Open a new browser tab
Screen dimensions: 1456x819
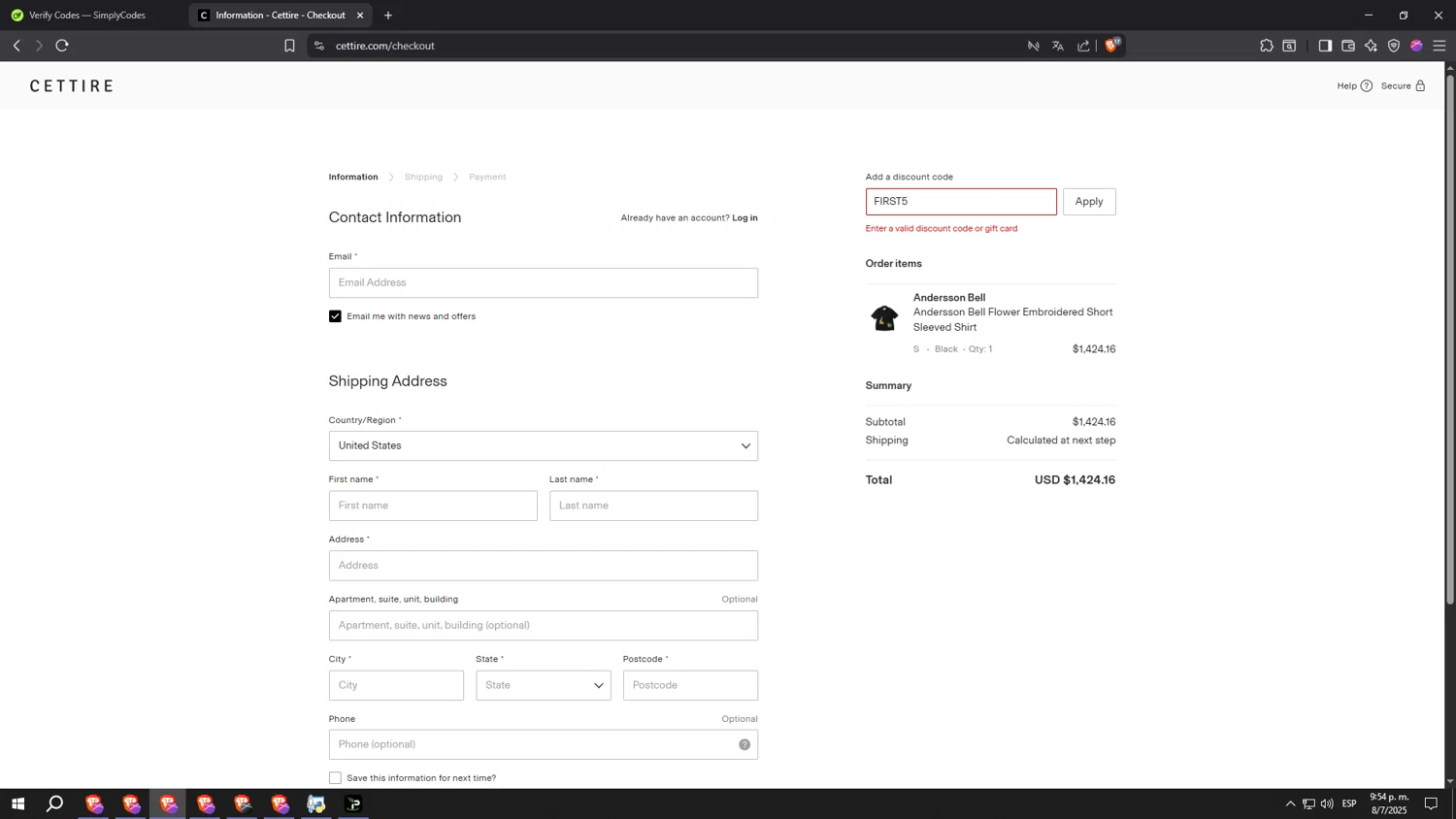coord(388,16)
